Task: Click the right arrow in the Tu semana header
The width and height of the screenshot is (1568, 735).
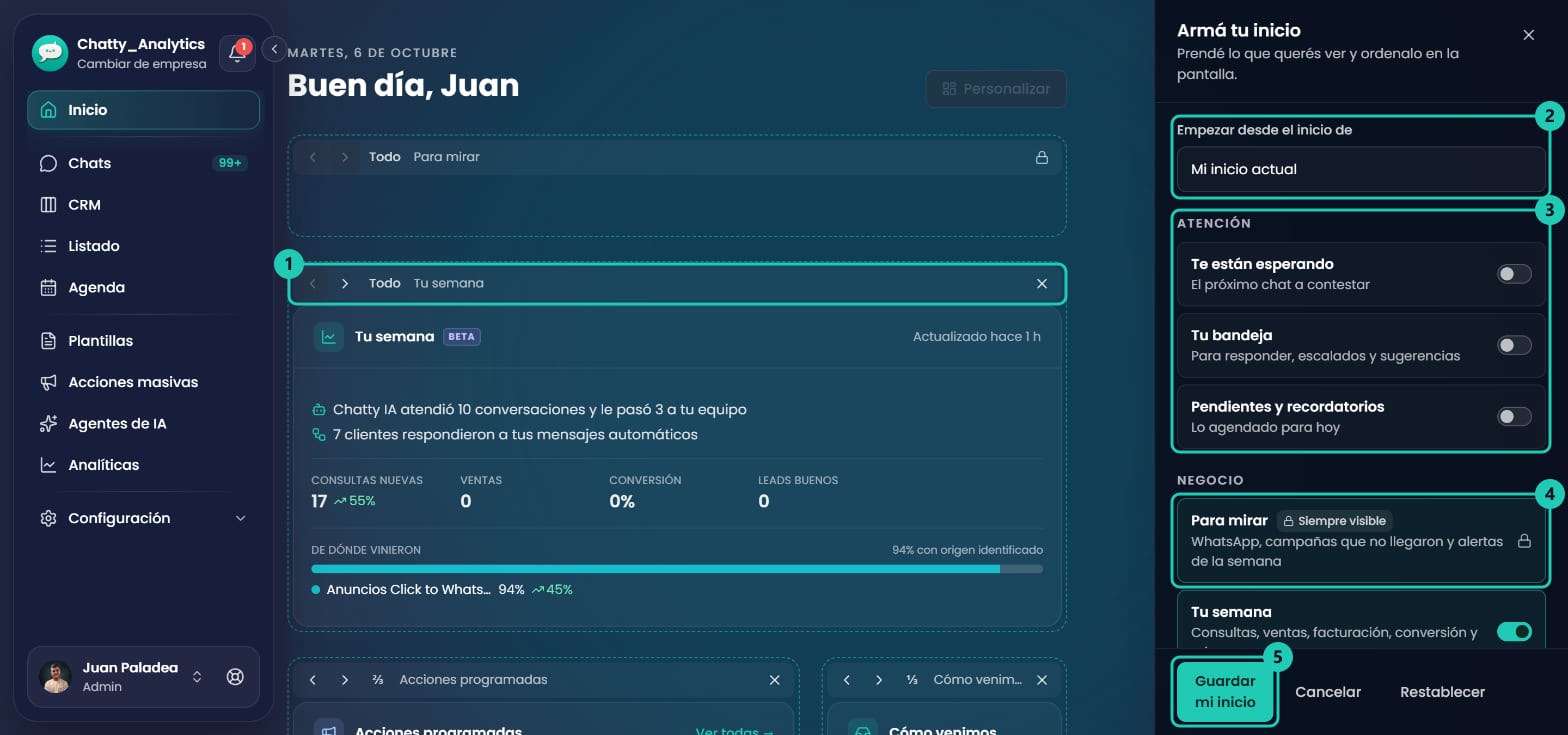Action: (x=345, y=284)
